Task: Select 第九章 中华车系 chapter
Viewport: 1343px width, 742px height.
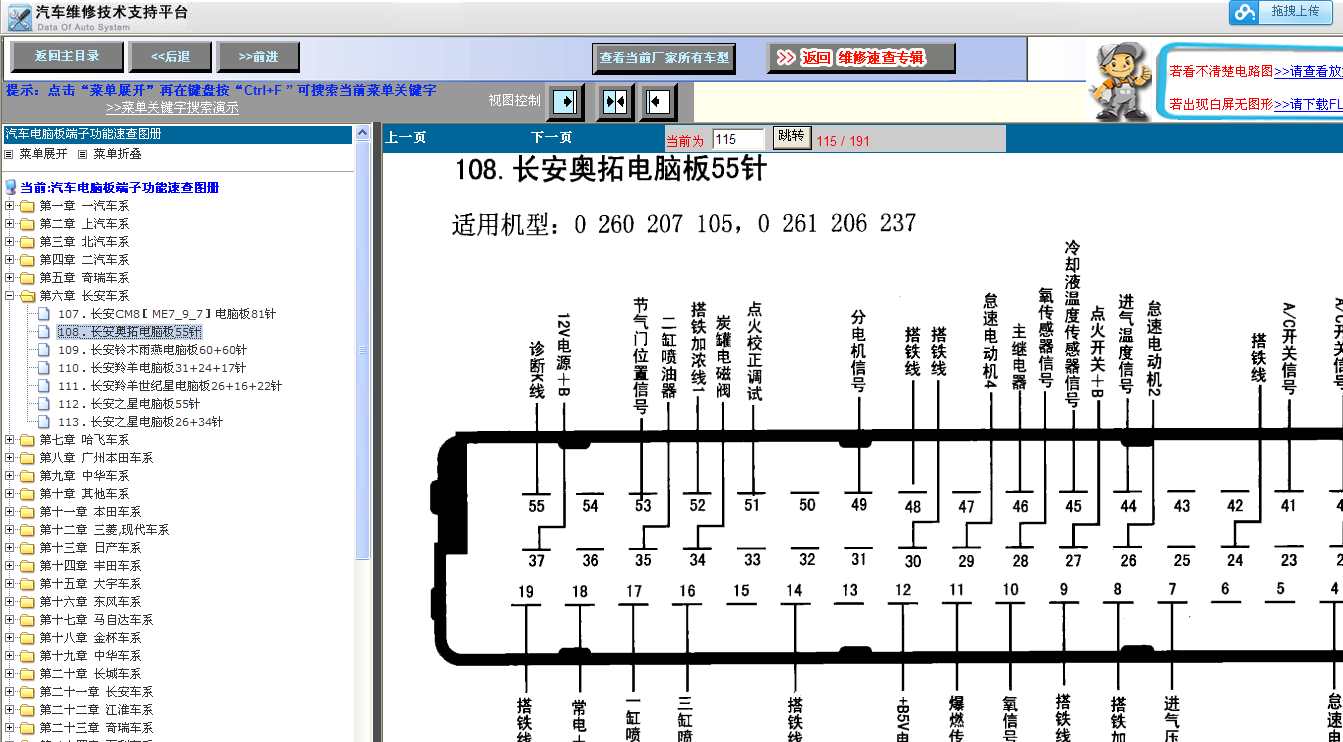Action: [84, 476]
